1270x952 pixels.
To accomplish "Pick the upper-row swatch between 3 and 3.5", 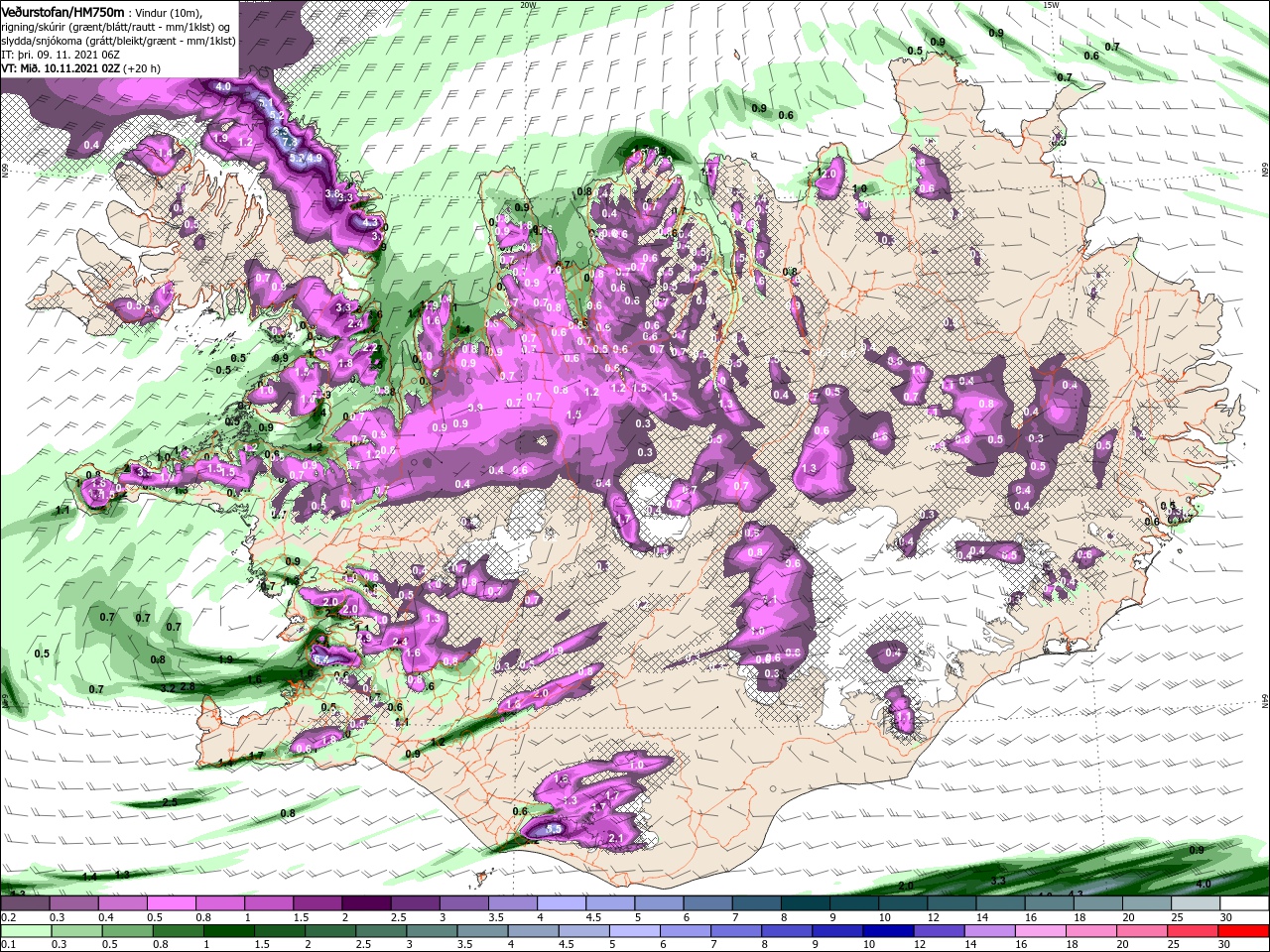I will point(463,903).
